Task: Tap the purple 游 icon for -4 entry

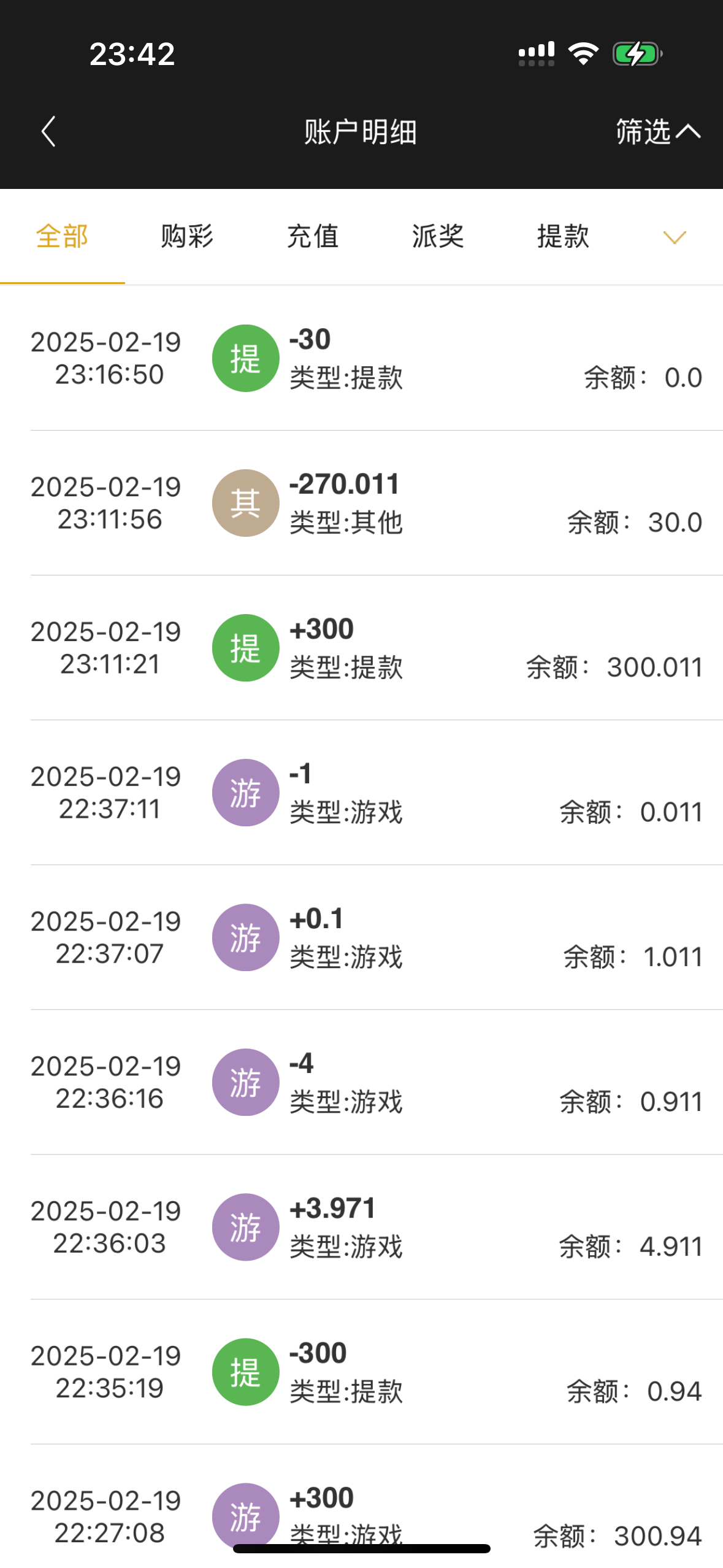Action: 245,1082
